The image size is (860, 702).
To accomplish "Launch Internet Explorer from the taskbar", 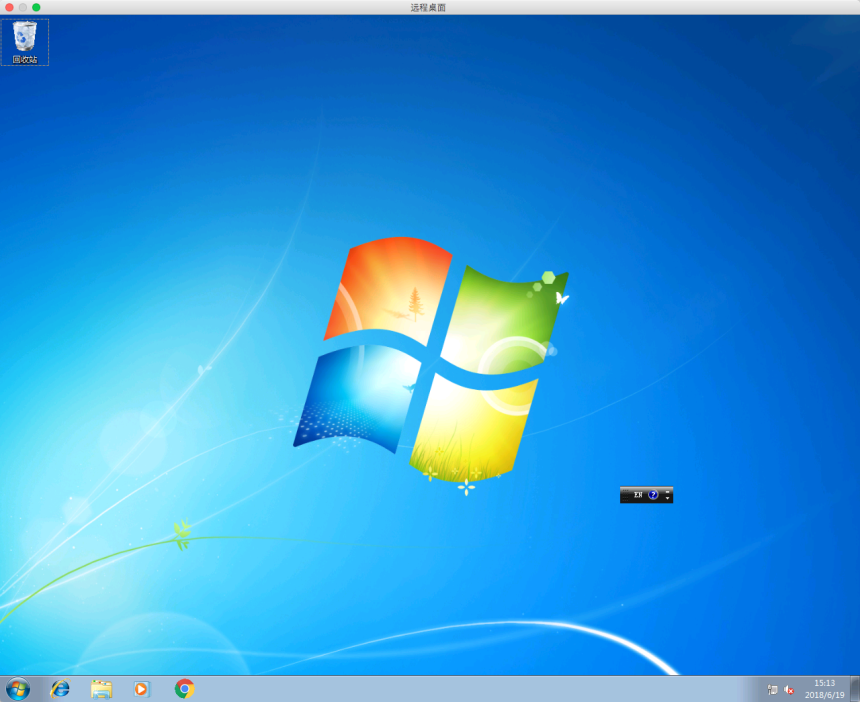I will pos(60,689).
